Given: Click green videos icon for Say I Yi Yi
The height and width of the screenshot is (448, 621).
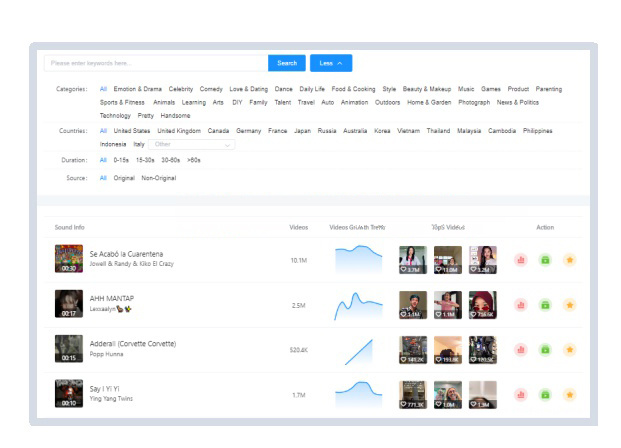Looking at the screenshot, I should point(545,395).
